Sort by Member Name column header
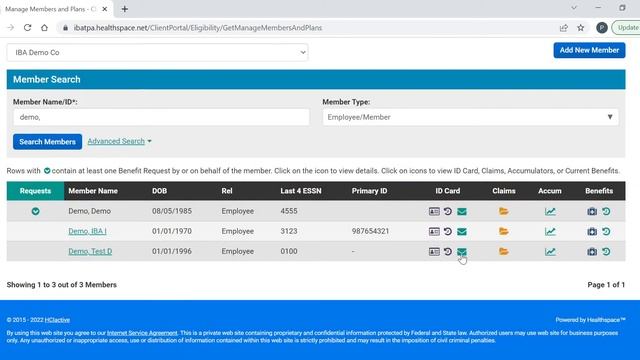Image resolution: width=640 pixels, height=360 pixels. coord(93,191)
